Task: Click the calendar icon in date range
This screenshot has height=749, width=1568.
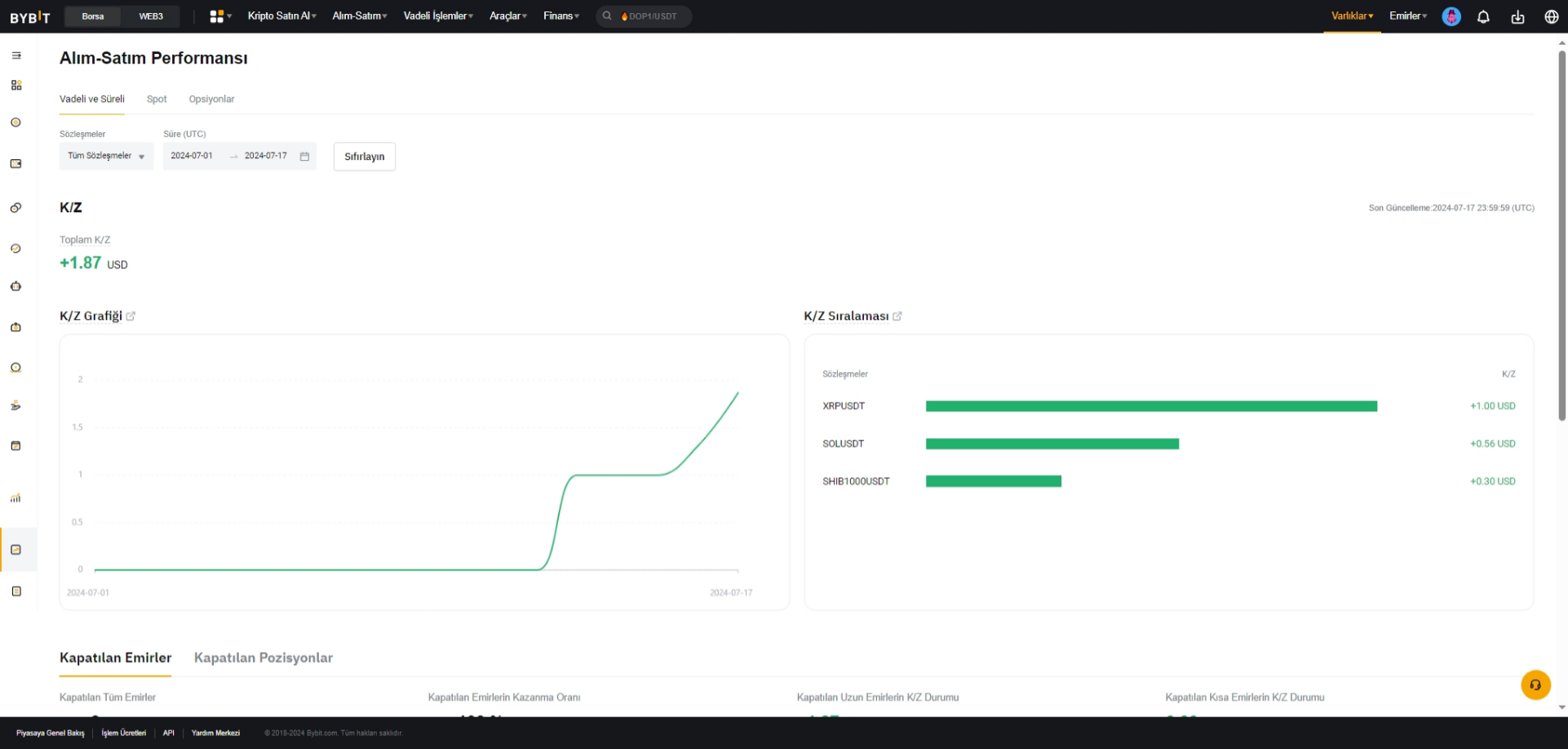Action: (304, 157)
